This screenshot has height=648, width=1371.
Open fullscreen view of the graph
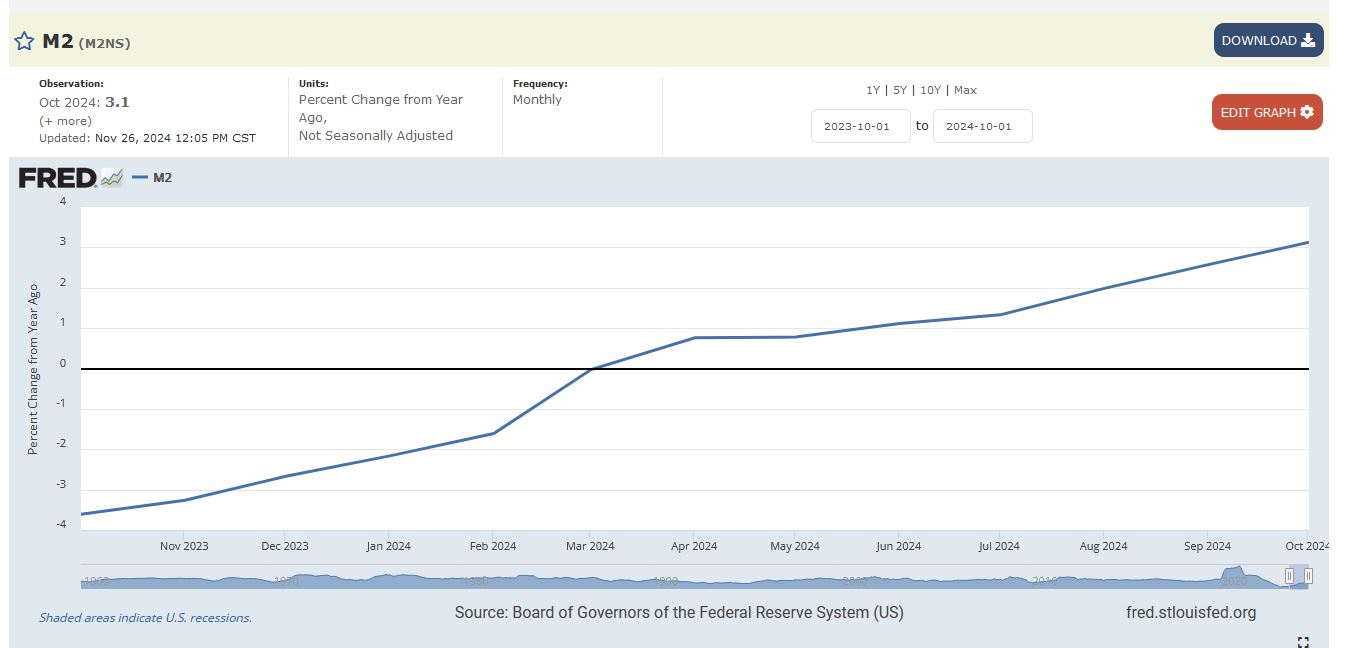pos(1302,641)
